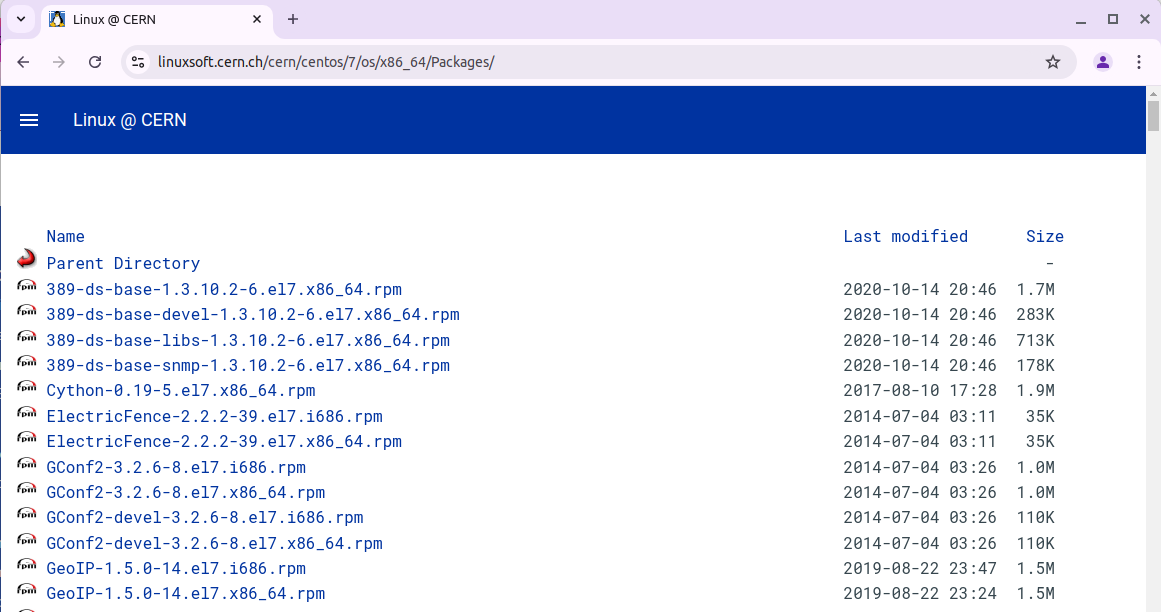1161x612 pixels.
Task: Open the Chrome profile icon
Action: pyautogui.click(x=1103, y=62)
